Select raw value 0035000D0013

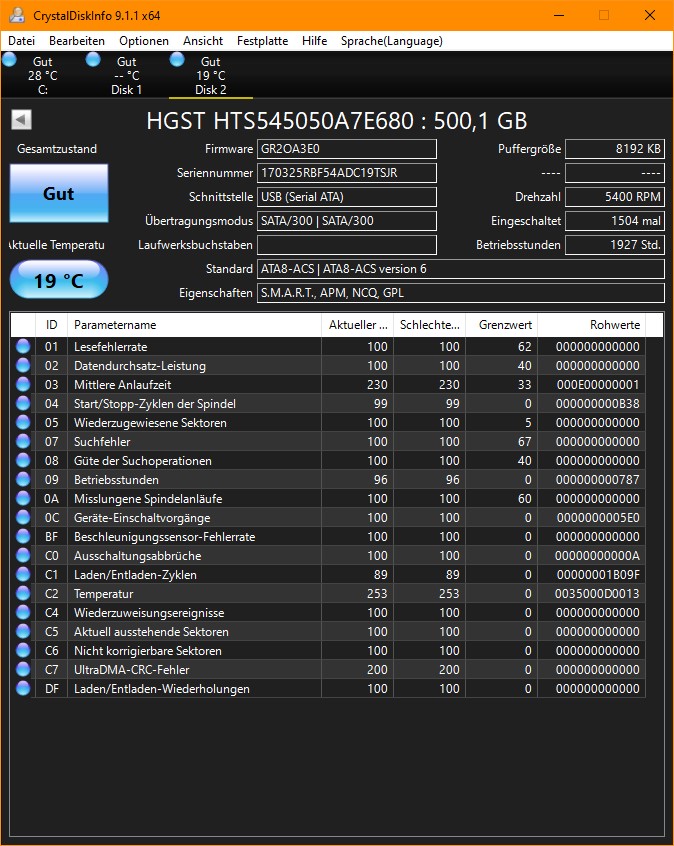tap(597, 593)
